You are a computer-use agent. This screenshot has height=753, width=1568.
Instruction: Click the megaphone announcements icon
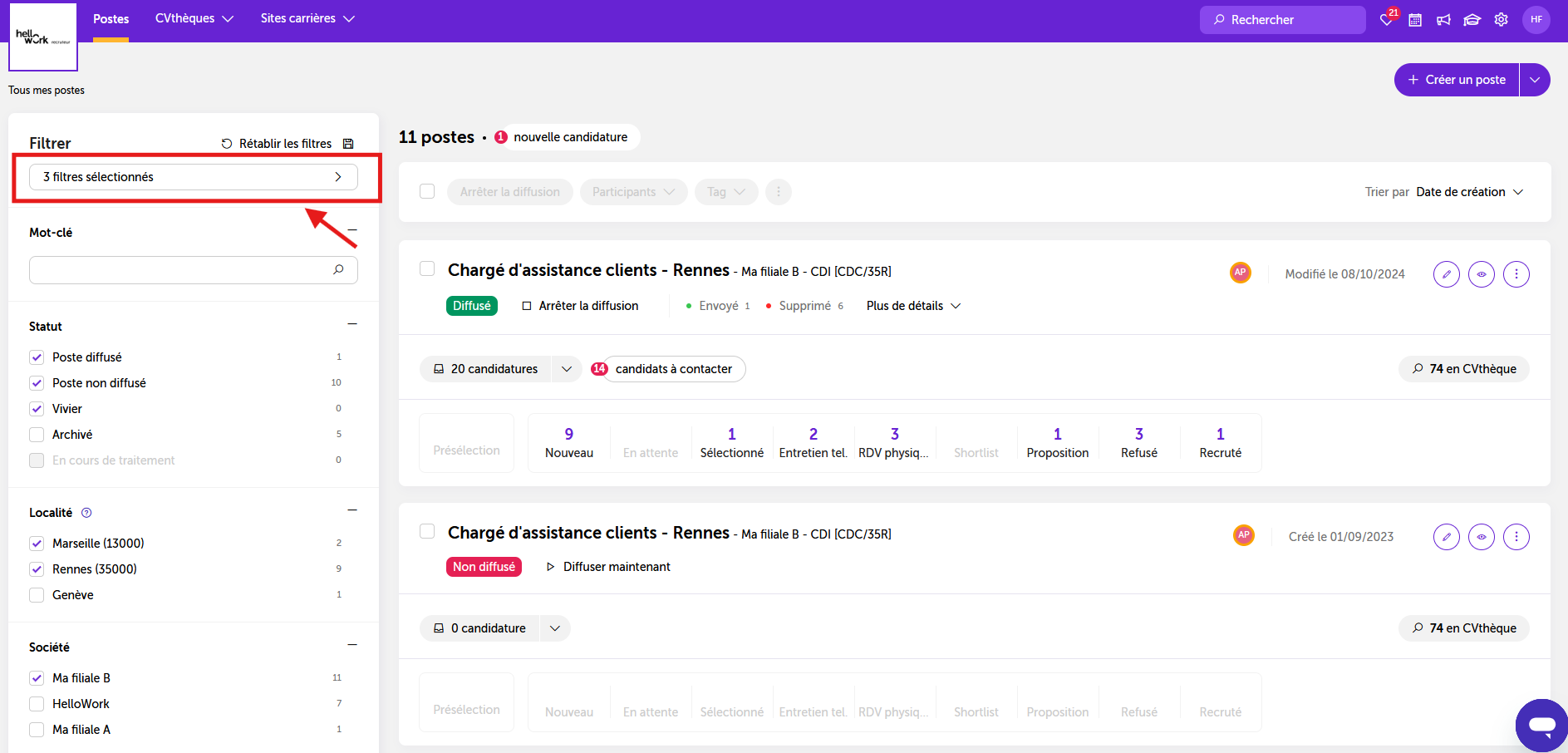point(1443,20)
